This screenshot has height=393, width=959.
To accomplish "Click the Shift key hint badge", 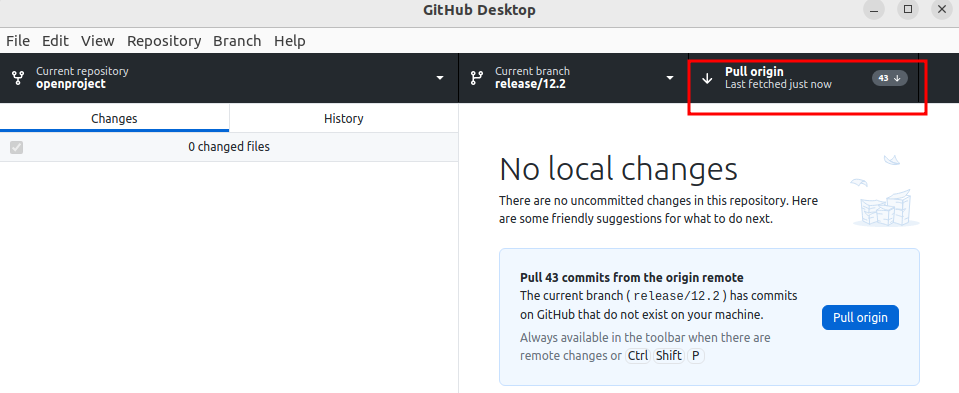I will pos(668,356).
